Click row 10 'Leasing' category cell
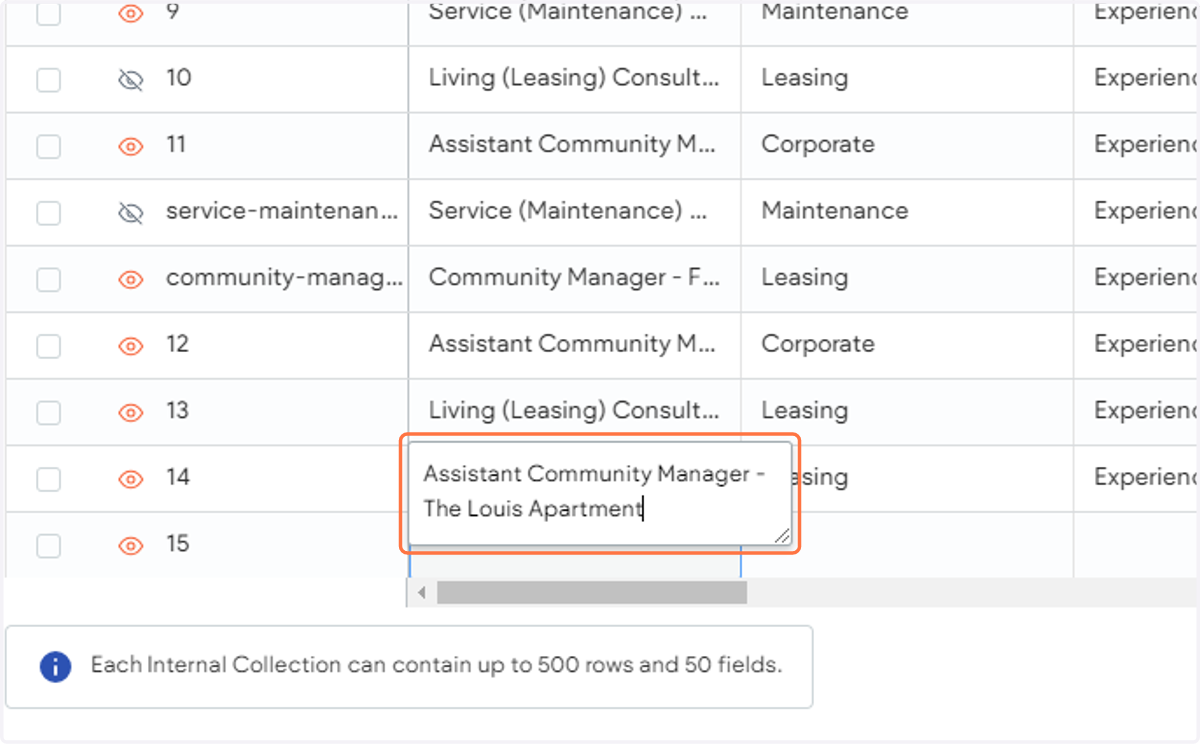The width and height of the screenshot is (1200, 744). point(907,79)
